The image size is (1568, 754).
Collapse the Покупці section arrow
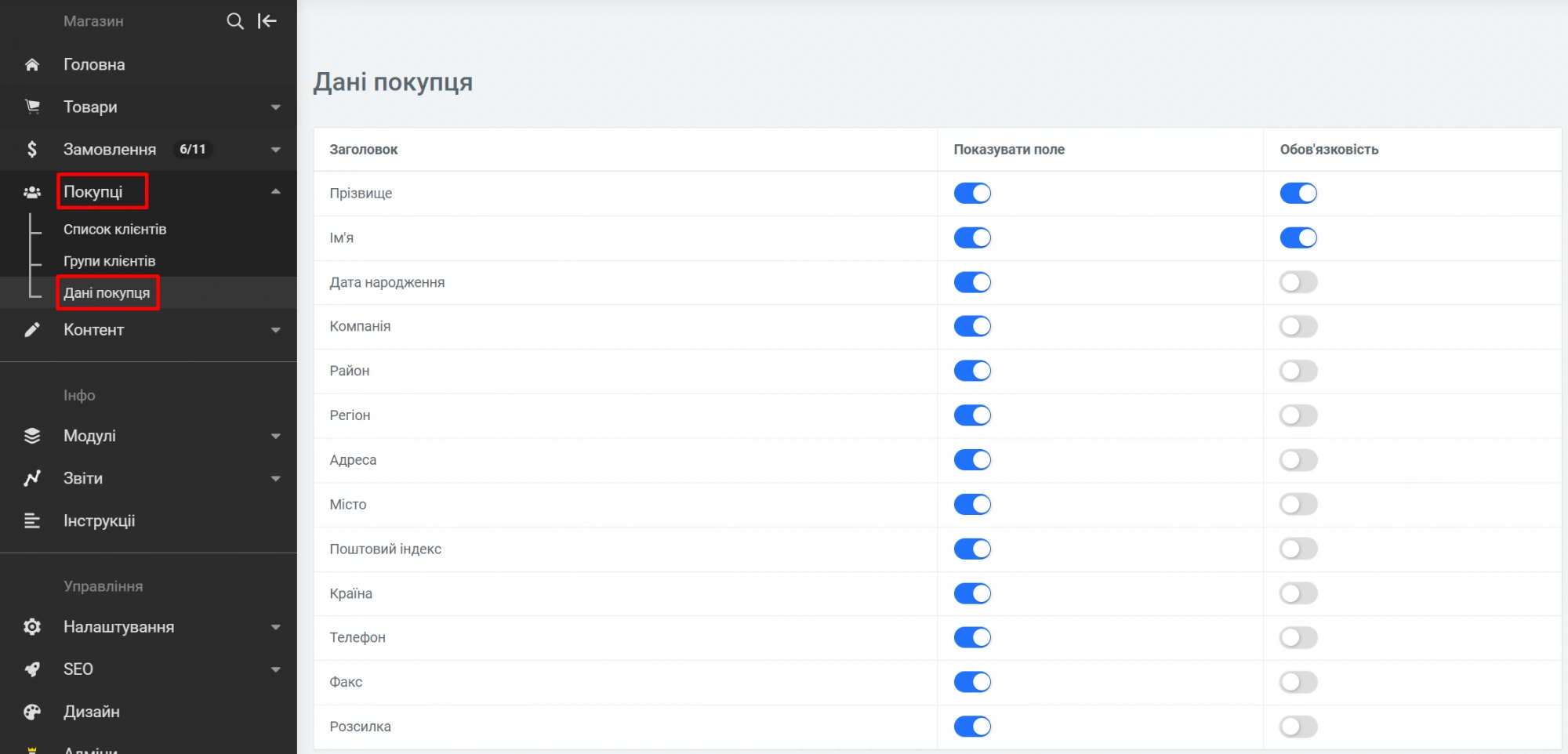(x=275, y=192)
